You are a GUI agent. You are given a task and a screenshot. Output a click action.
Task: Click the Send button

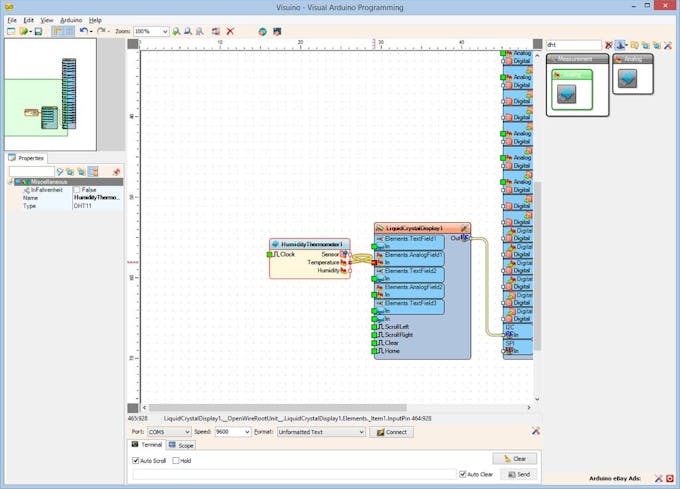(520, 474)
